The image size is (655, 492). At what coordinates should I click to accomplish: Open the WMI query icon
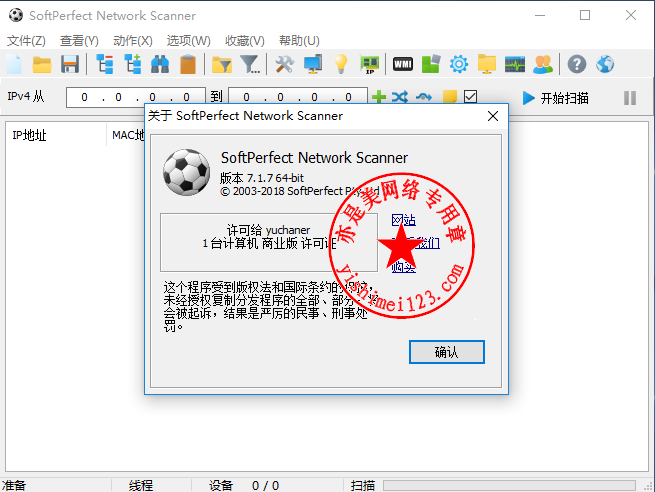[x=403, y=64]
